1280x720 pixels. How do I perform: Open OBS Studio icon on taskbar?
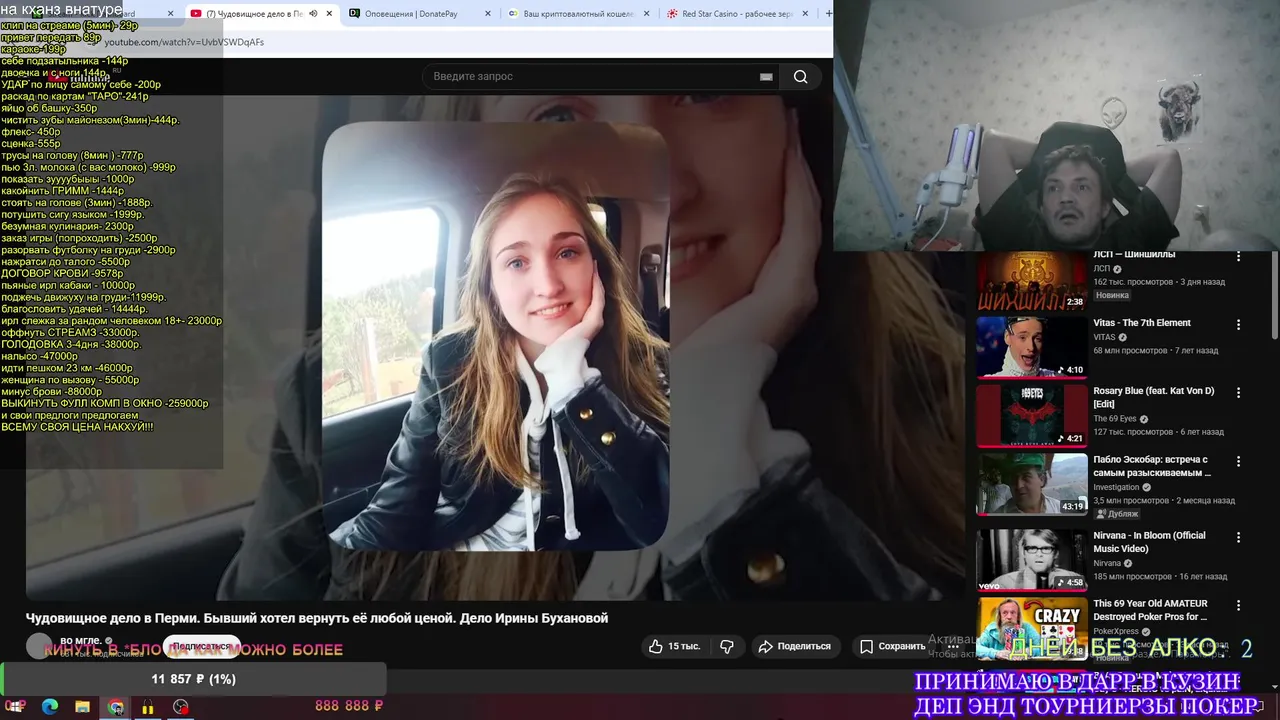(x=181, y=707)
